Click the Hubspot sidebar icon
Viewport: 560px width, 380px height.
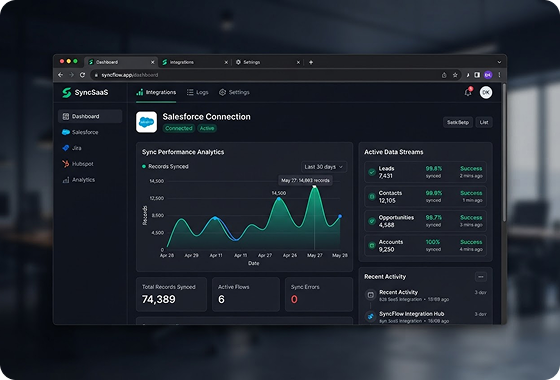tap(66, 164)
